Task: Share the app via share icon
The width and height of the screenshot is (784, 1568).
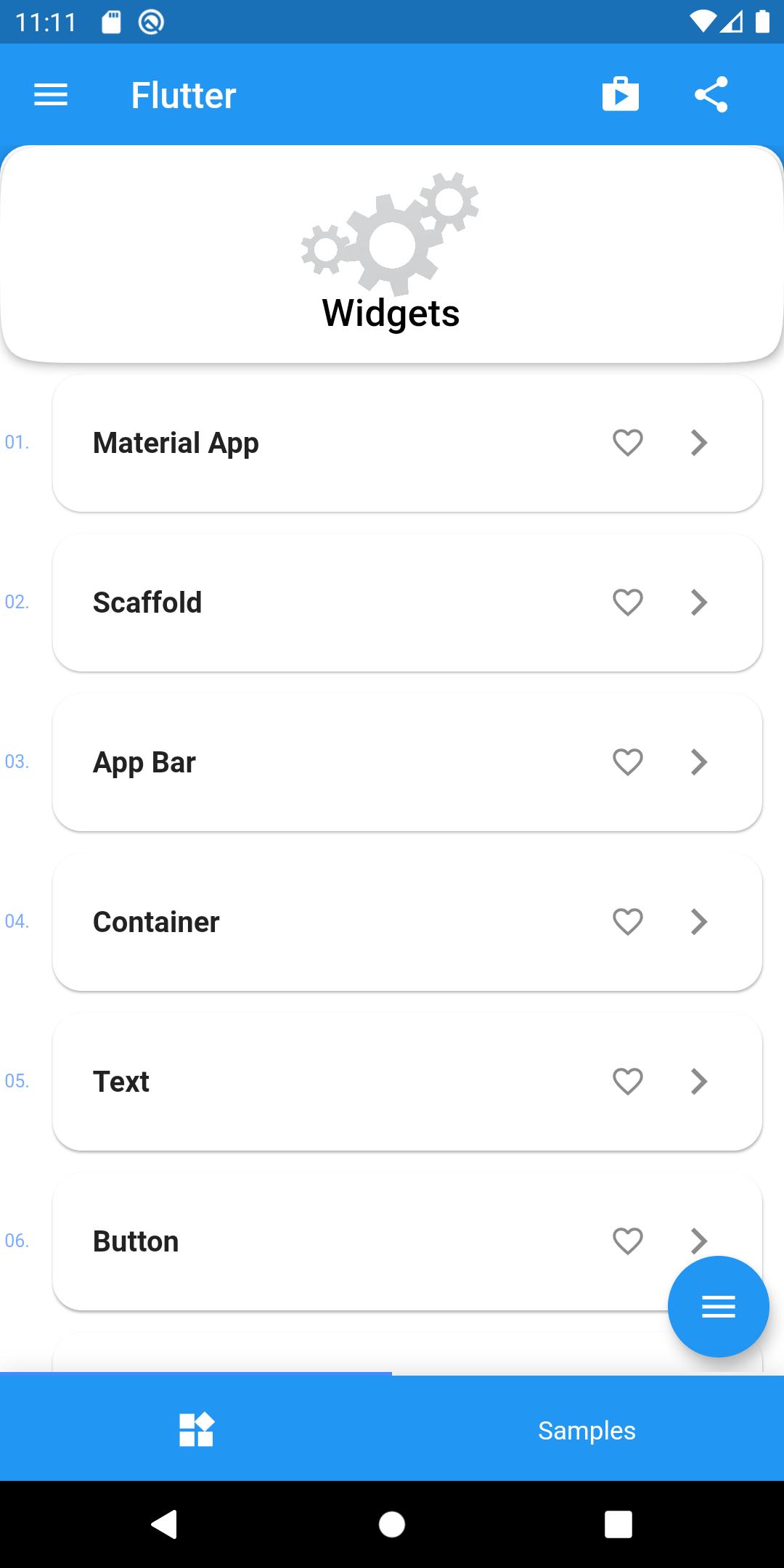Action: tap(711, 94)
